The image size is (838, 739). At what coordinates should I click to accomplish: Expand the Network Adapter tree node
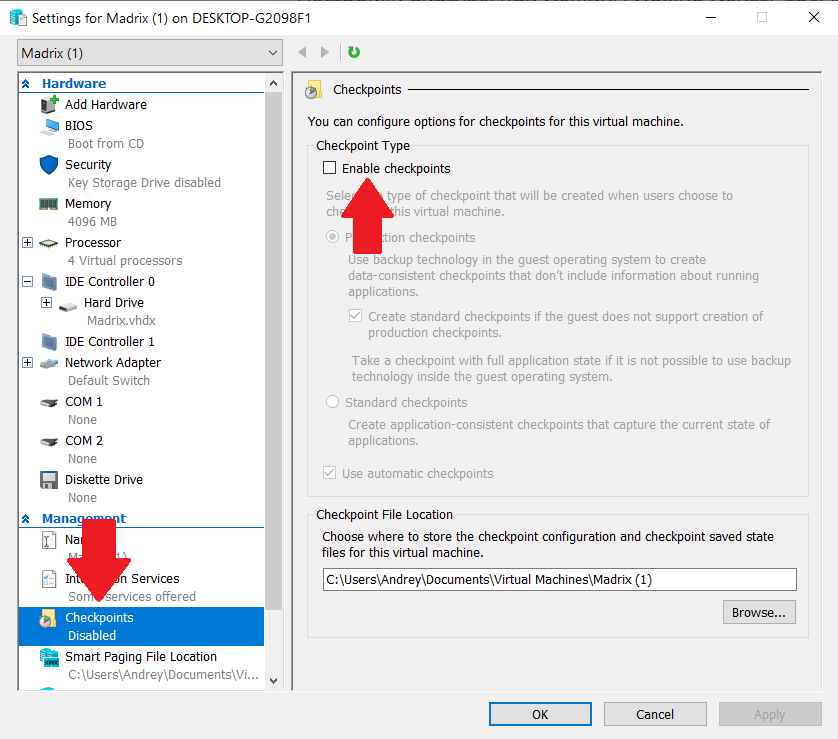point(28,363)
